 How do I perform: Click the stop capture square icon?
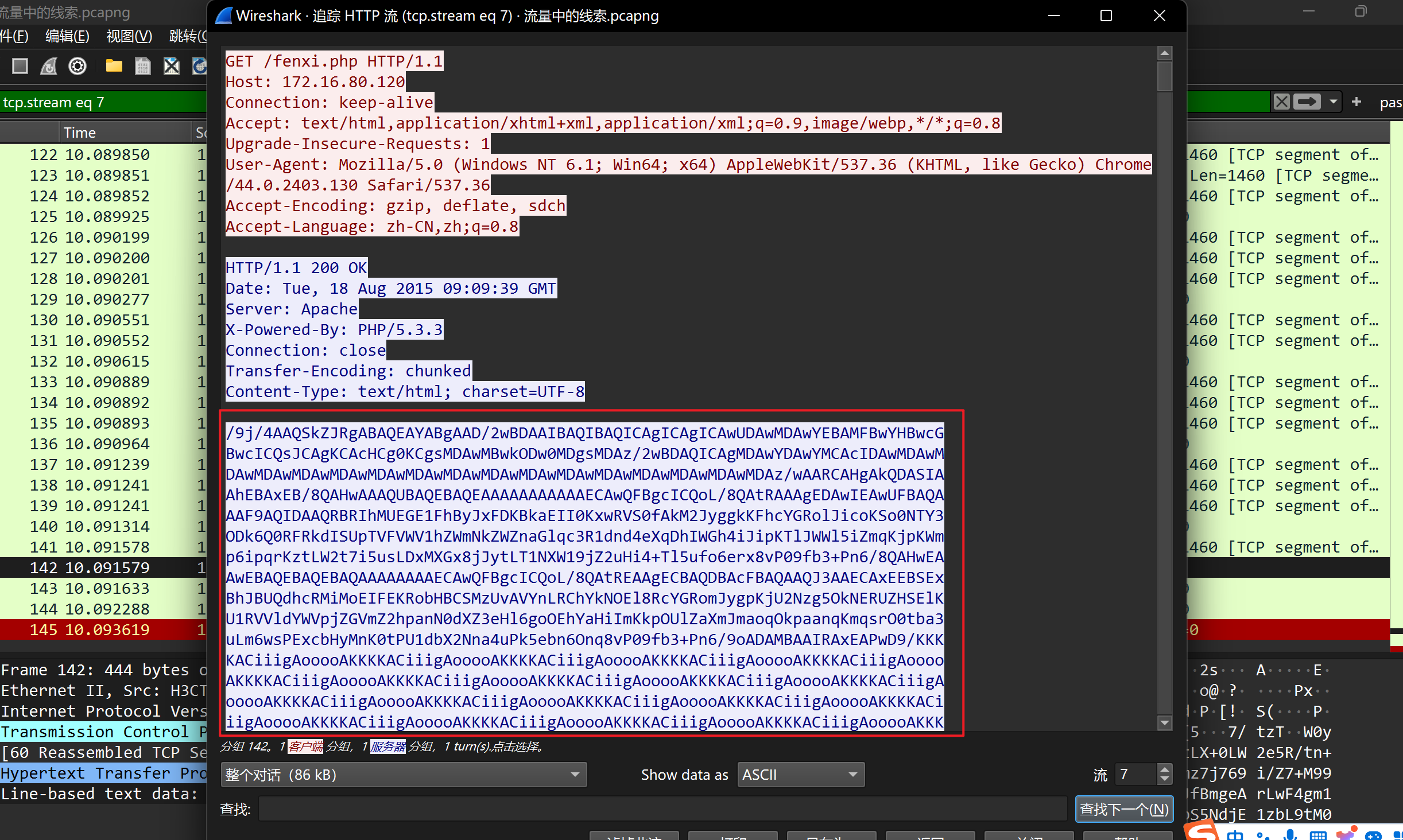(20, 67)
